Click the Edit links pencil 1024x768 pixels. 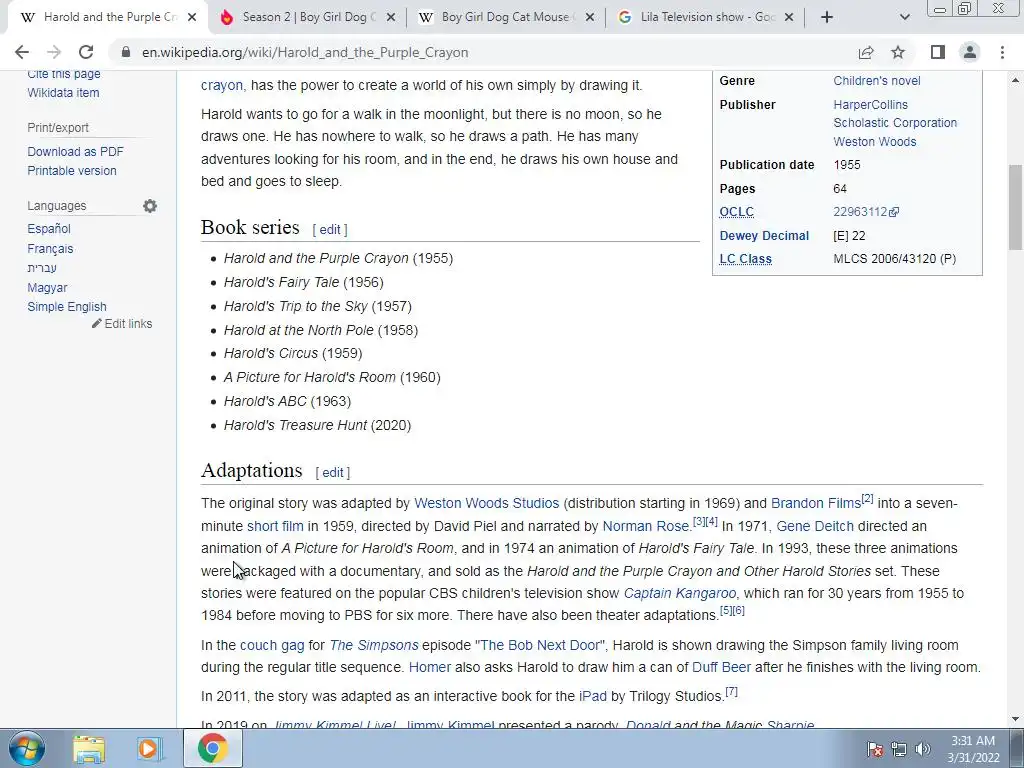click(x=122, y=323)
